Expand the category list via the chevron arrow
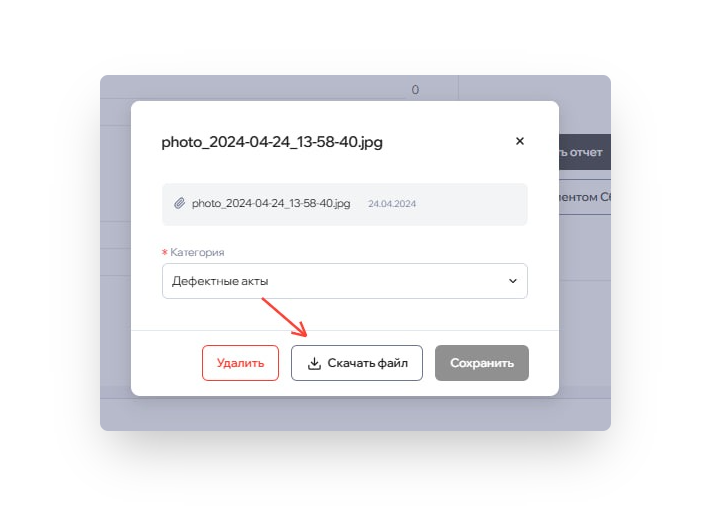 (x=513, y=281)
